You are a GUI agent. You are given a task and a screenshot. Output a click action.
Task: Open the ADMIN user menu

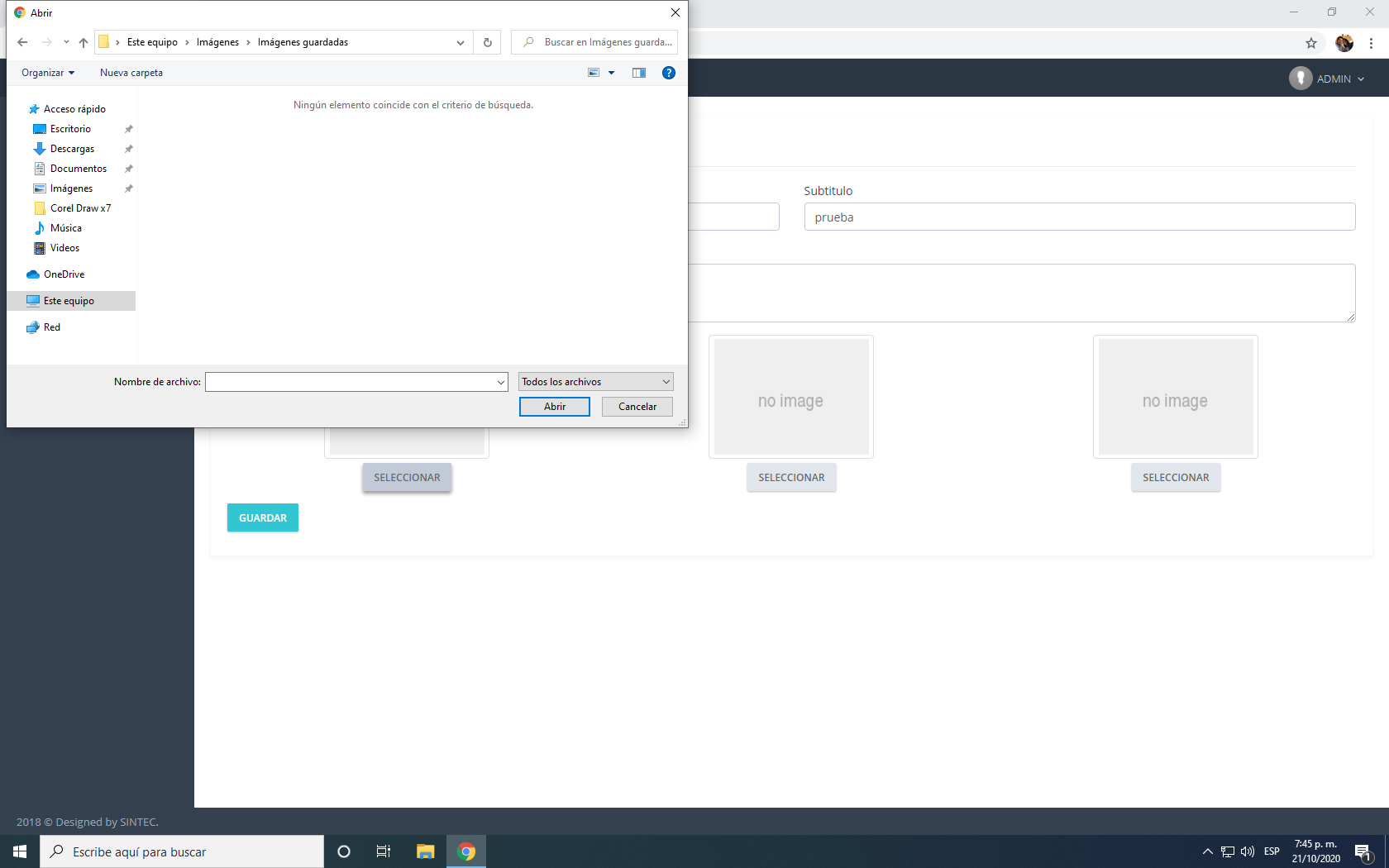click(1327, 79)
